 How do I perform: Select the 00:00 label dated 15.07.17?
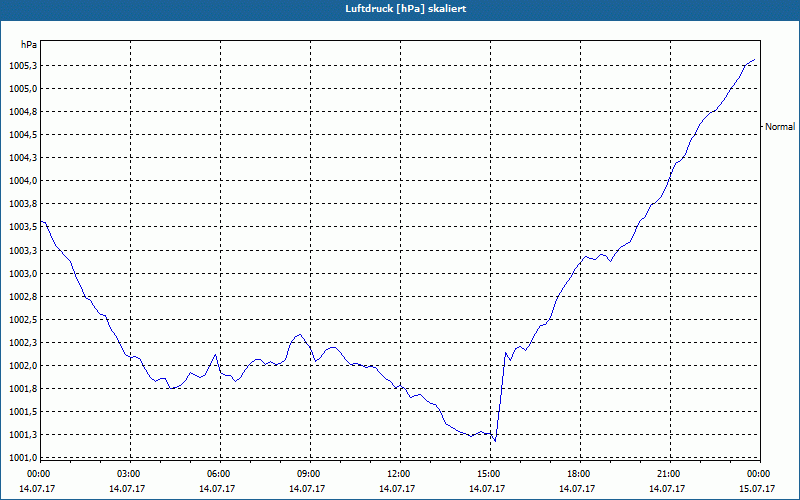coord(758,474)
